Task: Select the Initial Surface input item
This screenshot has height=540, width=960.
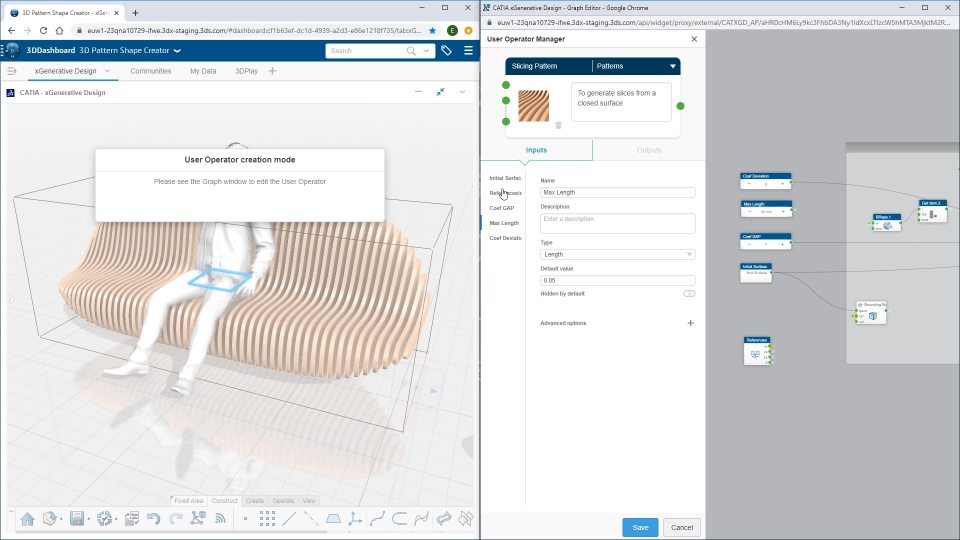Action: pos(505,178)
